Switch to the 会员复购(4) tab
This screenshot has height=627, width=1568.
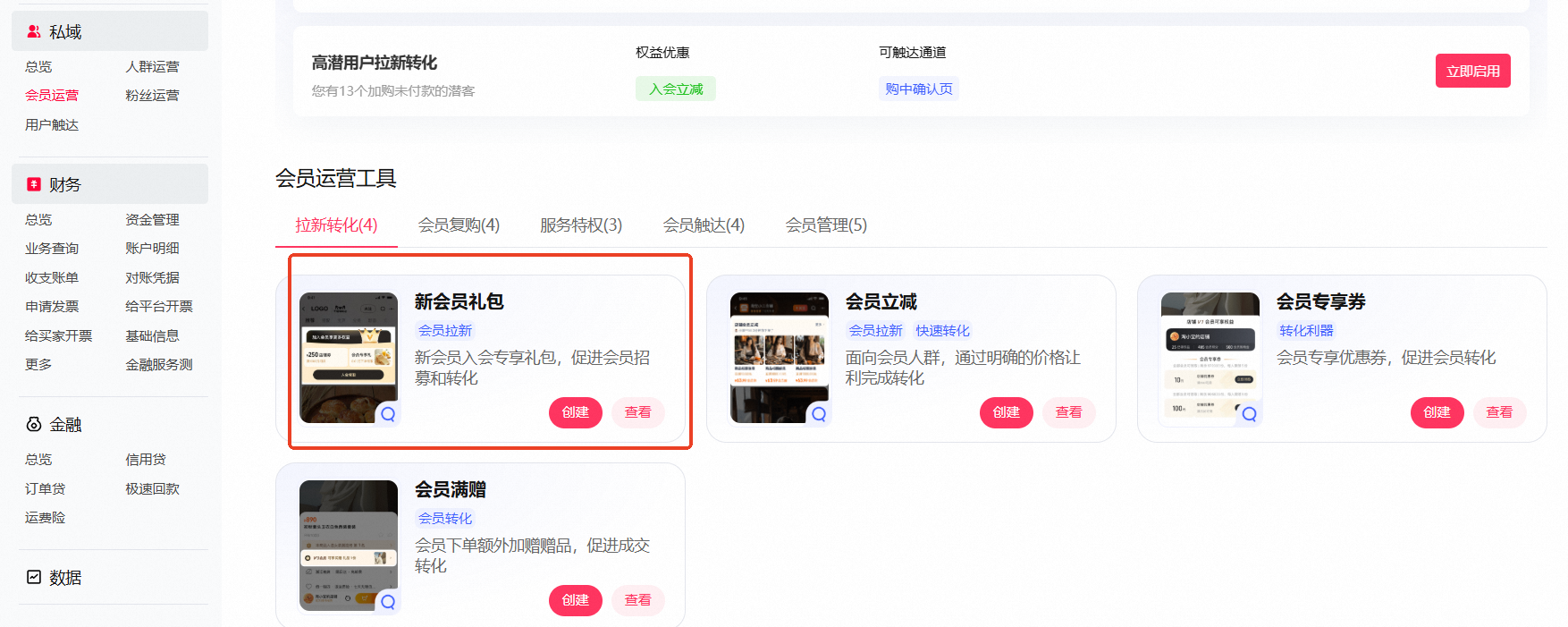coord(459,225)
